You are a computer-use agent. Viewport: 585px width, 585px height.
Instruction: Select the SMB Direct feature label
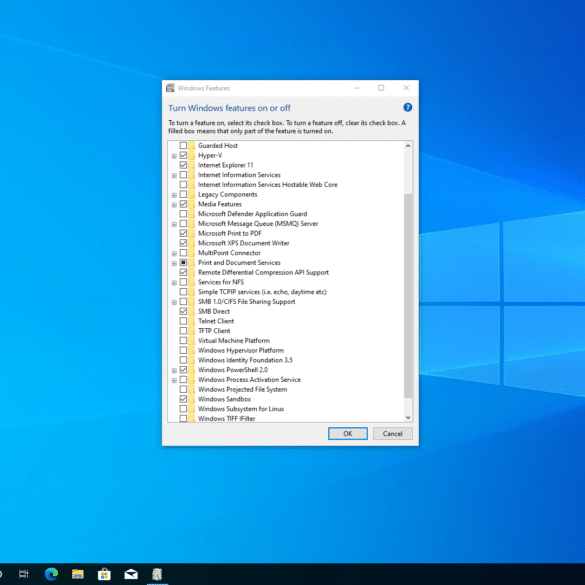214,311
